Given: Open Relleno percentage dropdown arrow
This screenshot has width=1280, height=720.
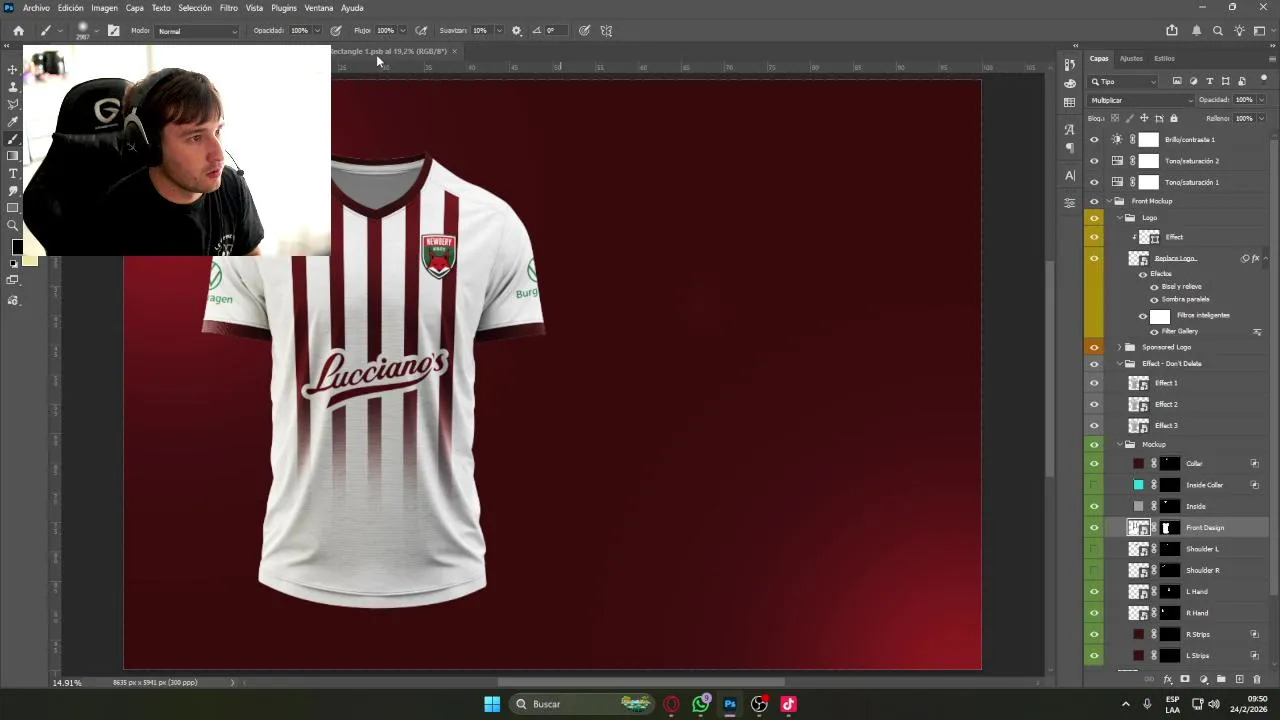Looking at the screenshot, I should 1261,118.
